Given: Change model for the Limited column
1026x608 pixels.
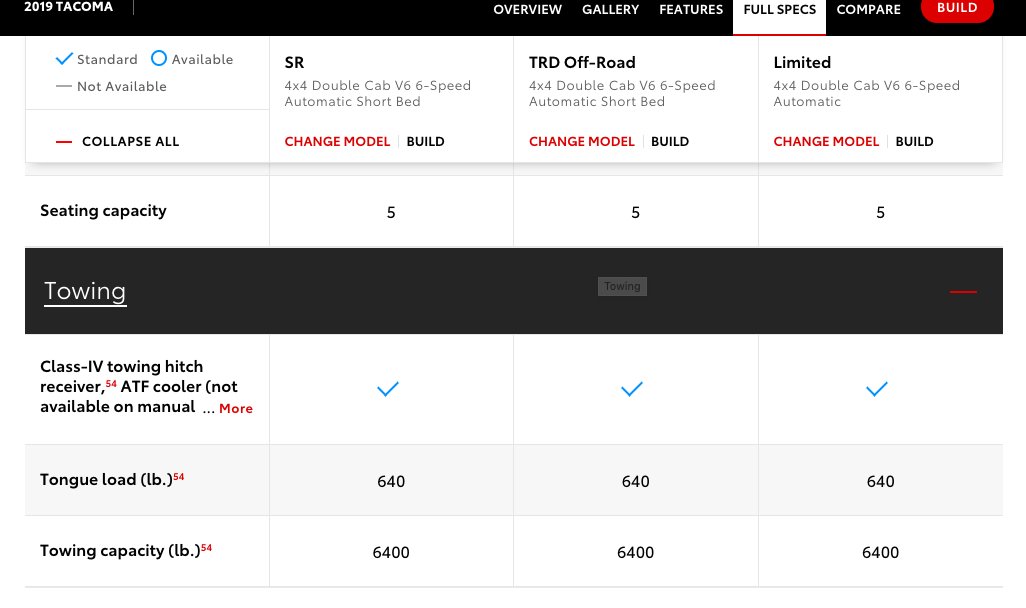Looking at the screenshot, I should point(826,141).
